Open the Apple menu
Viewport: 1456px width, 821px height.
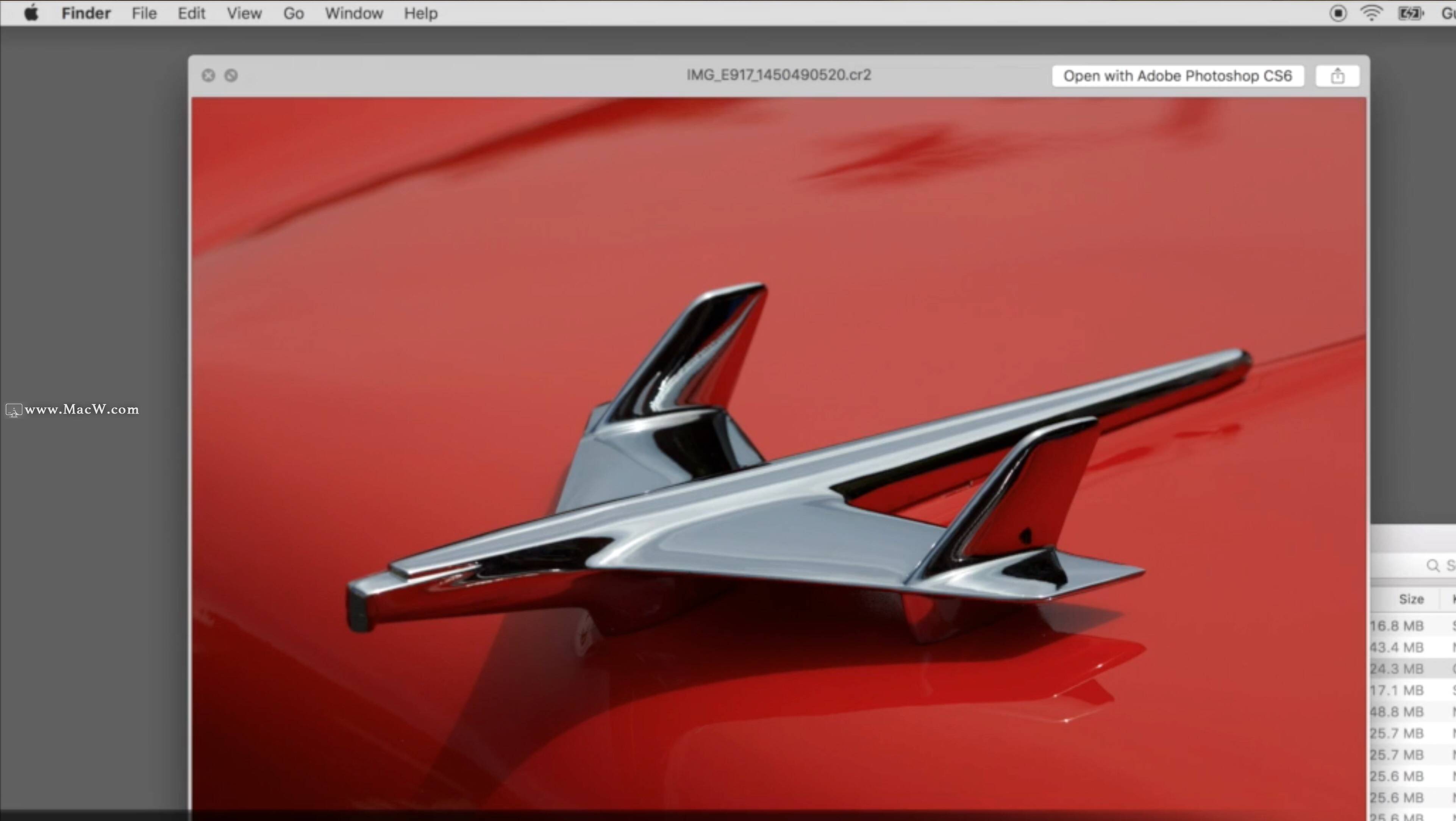pyautogui.click(x=32, y=13)
